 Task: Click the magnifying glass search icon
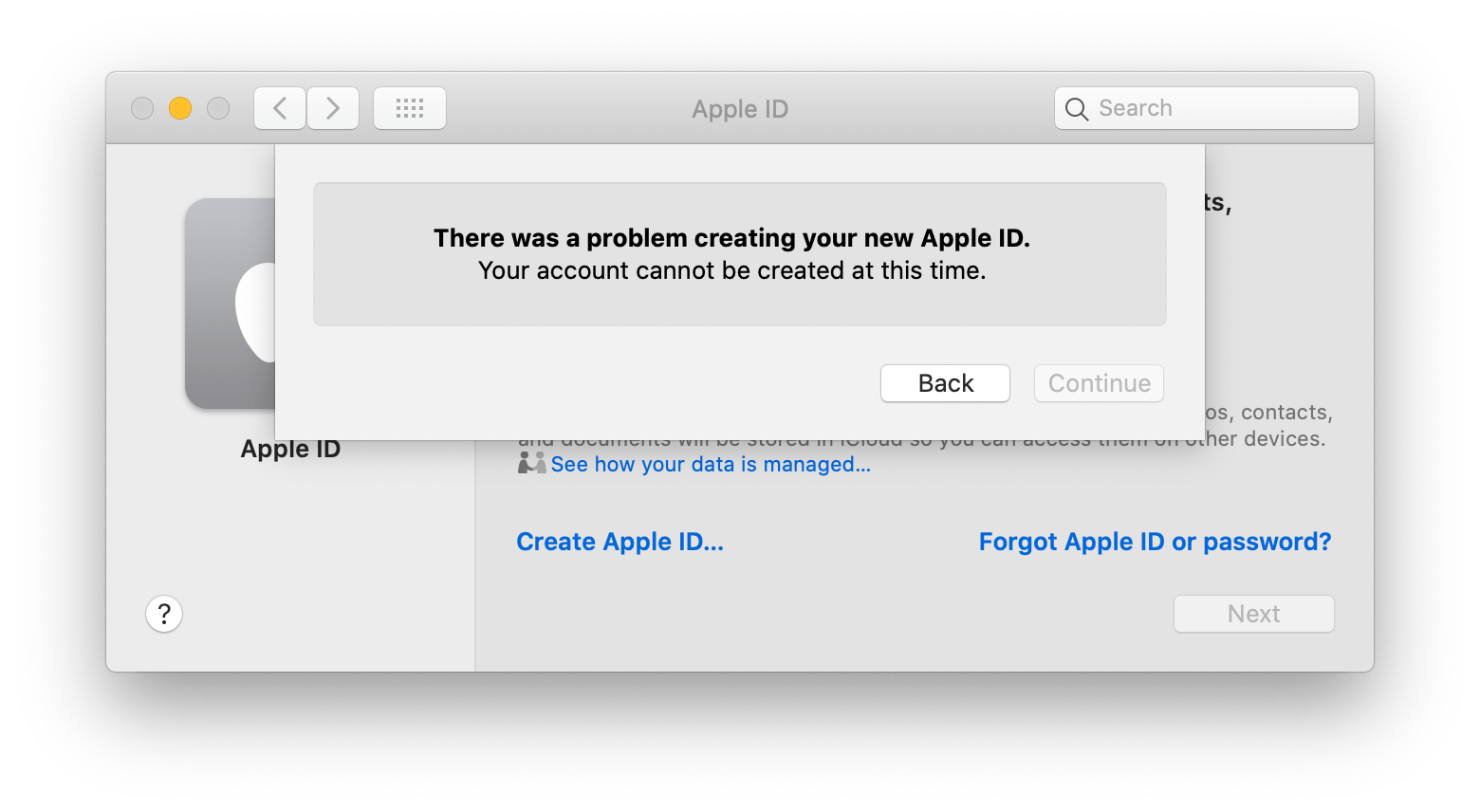[1077, 109]
